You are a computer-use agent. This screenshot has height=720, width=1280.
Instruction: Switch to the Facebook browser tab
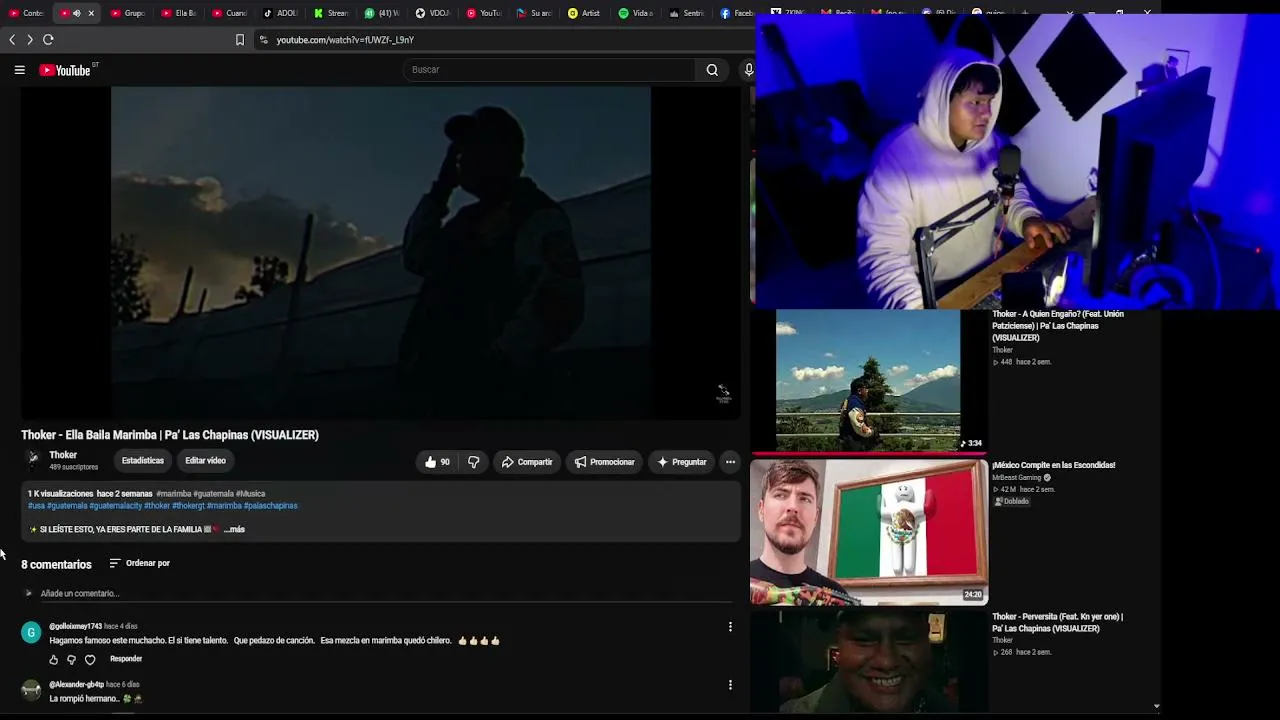pyautogui.click(x=737, y=13)
